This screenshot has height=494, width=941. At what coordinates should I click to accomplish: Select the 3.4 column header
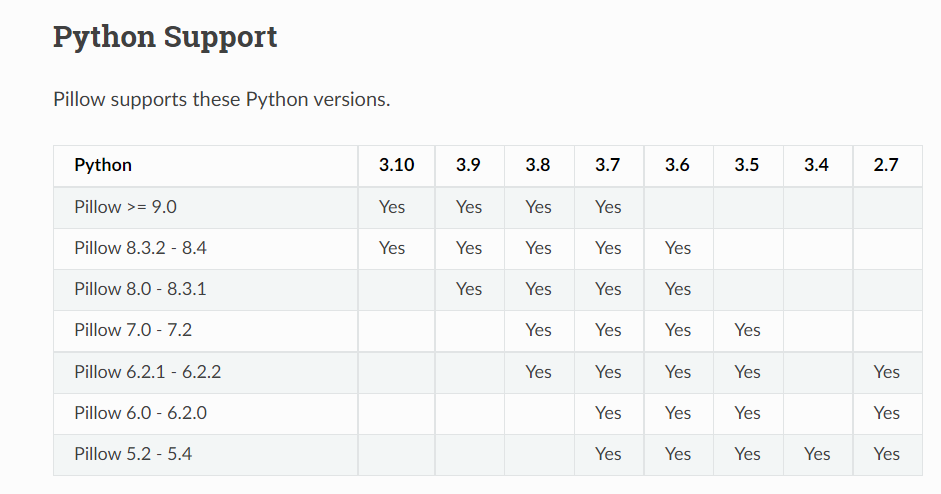[816, 165]
